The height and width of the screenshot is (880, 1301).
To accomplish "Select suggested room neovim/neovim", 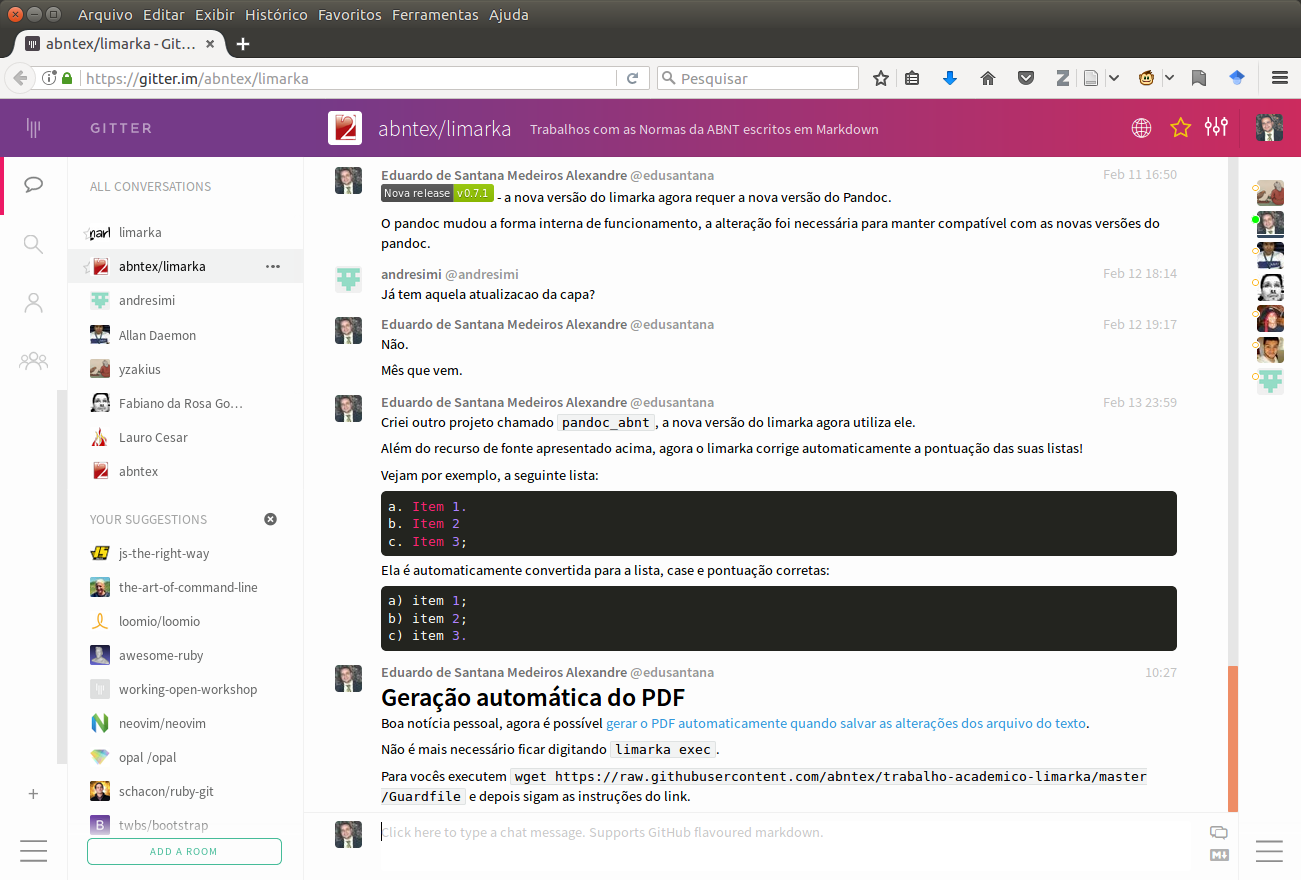I will pyautogui.click(x=185, y=723).
